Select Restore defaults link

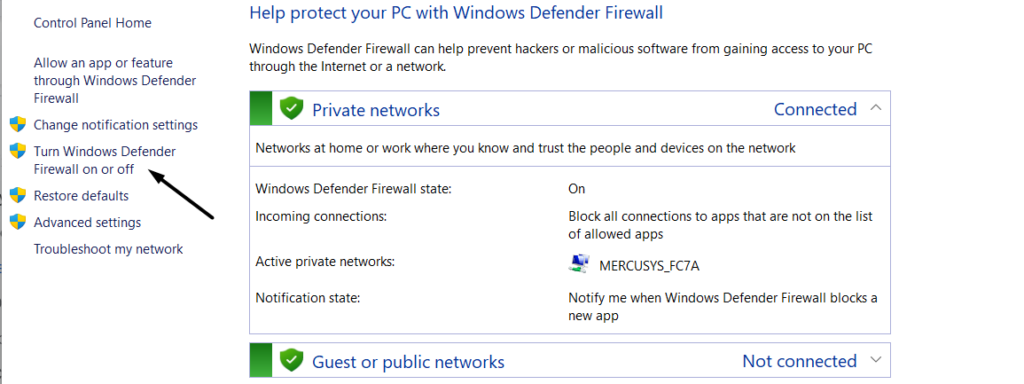click(81, 195)
